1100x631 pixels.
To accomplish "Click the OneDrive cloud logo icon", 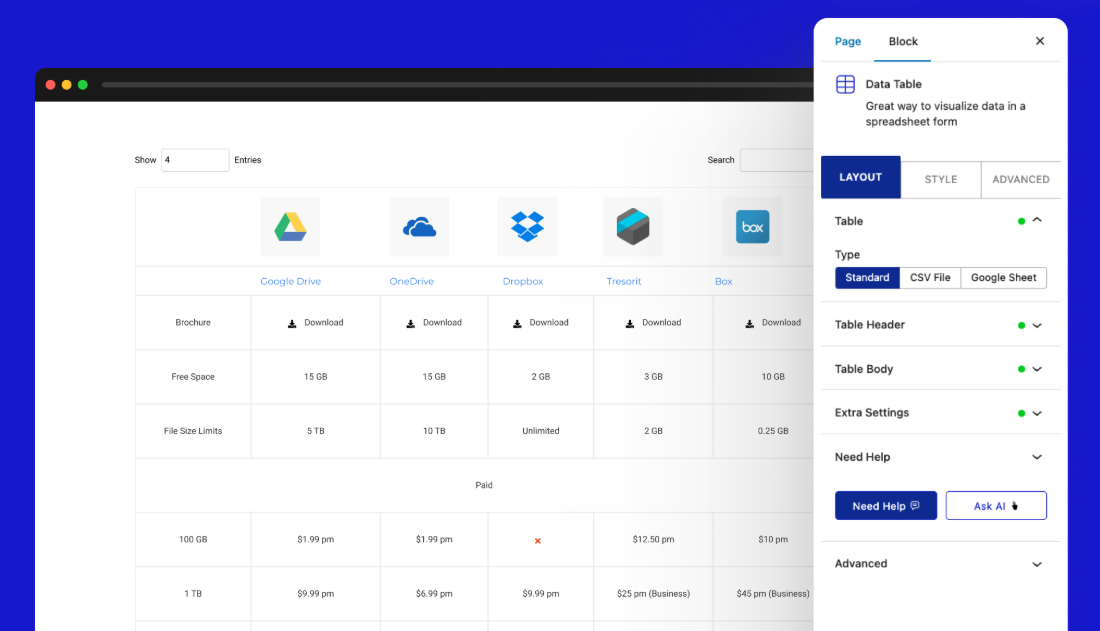I will coord(420,227).
